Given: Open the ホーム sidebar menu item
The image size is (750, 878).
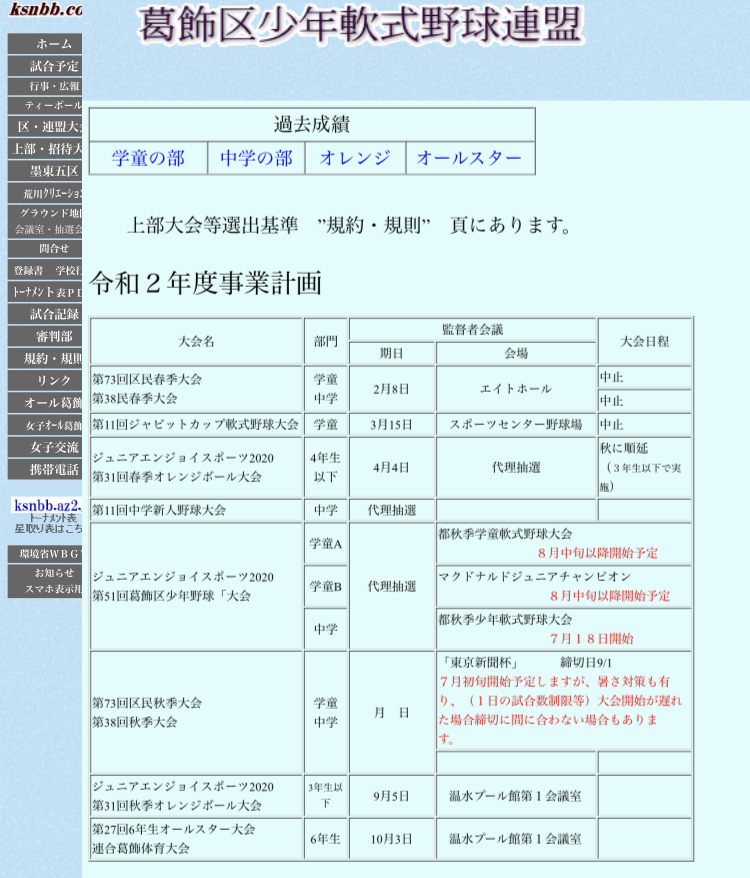Looking at the screenshot, I should [45, 44].
